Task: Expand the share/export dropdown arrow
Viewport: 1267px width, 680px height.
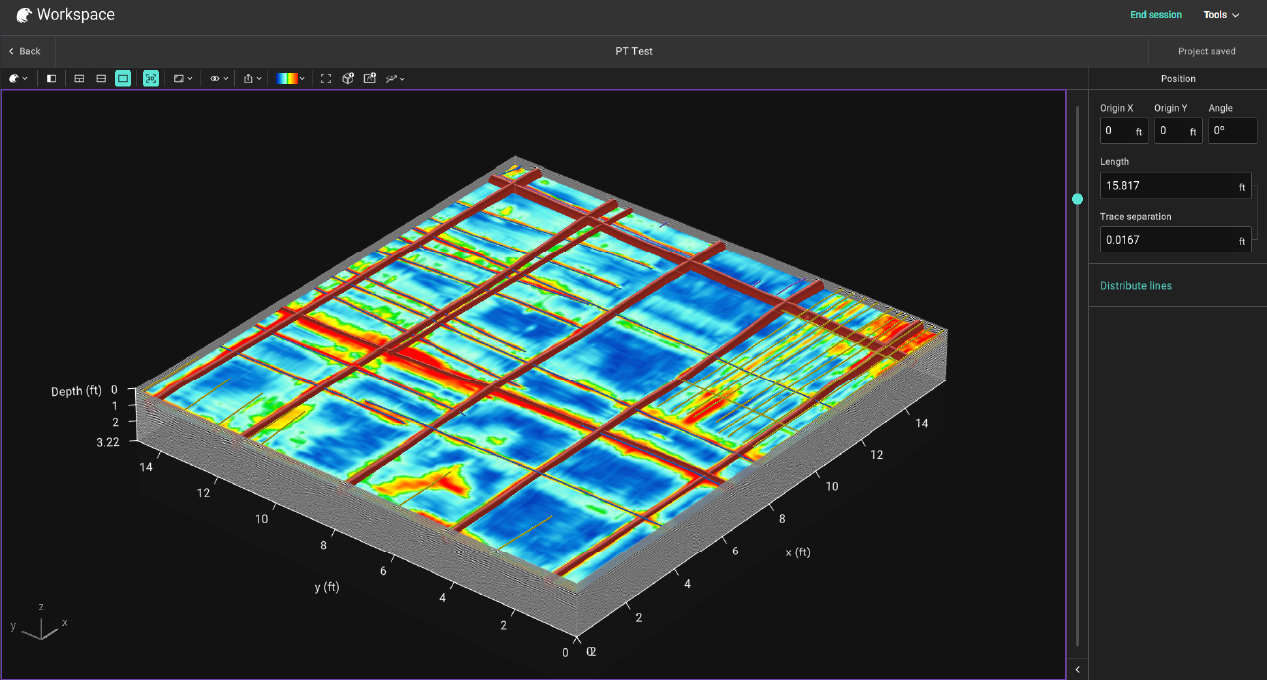Action: pyautogui.click(x=257, y=78)
